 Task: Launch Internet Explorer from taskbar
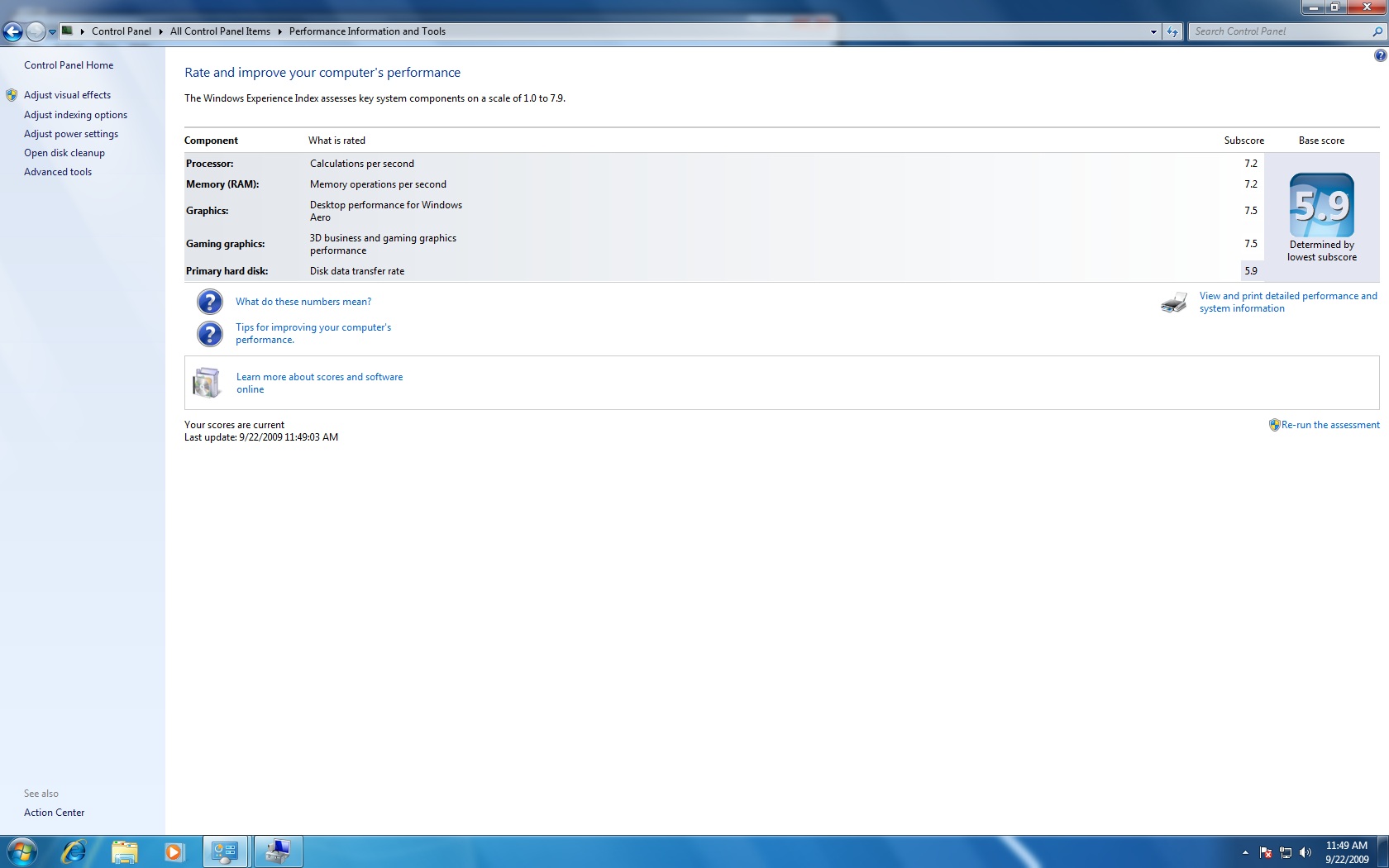click(x=74, y=851)
